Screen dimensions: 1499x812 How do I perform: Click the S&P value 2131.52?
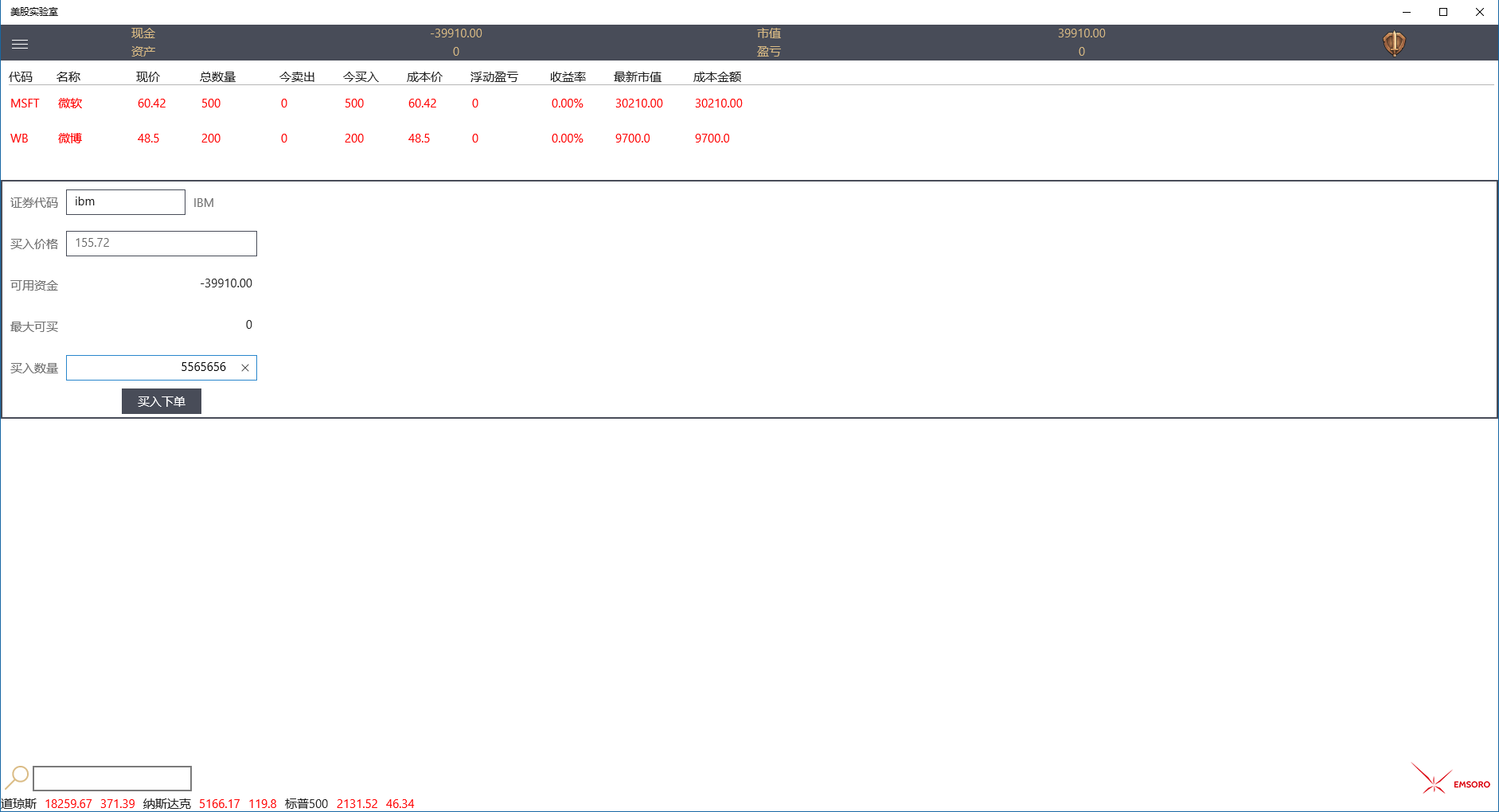[x=357, y=804]
